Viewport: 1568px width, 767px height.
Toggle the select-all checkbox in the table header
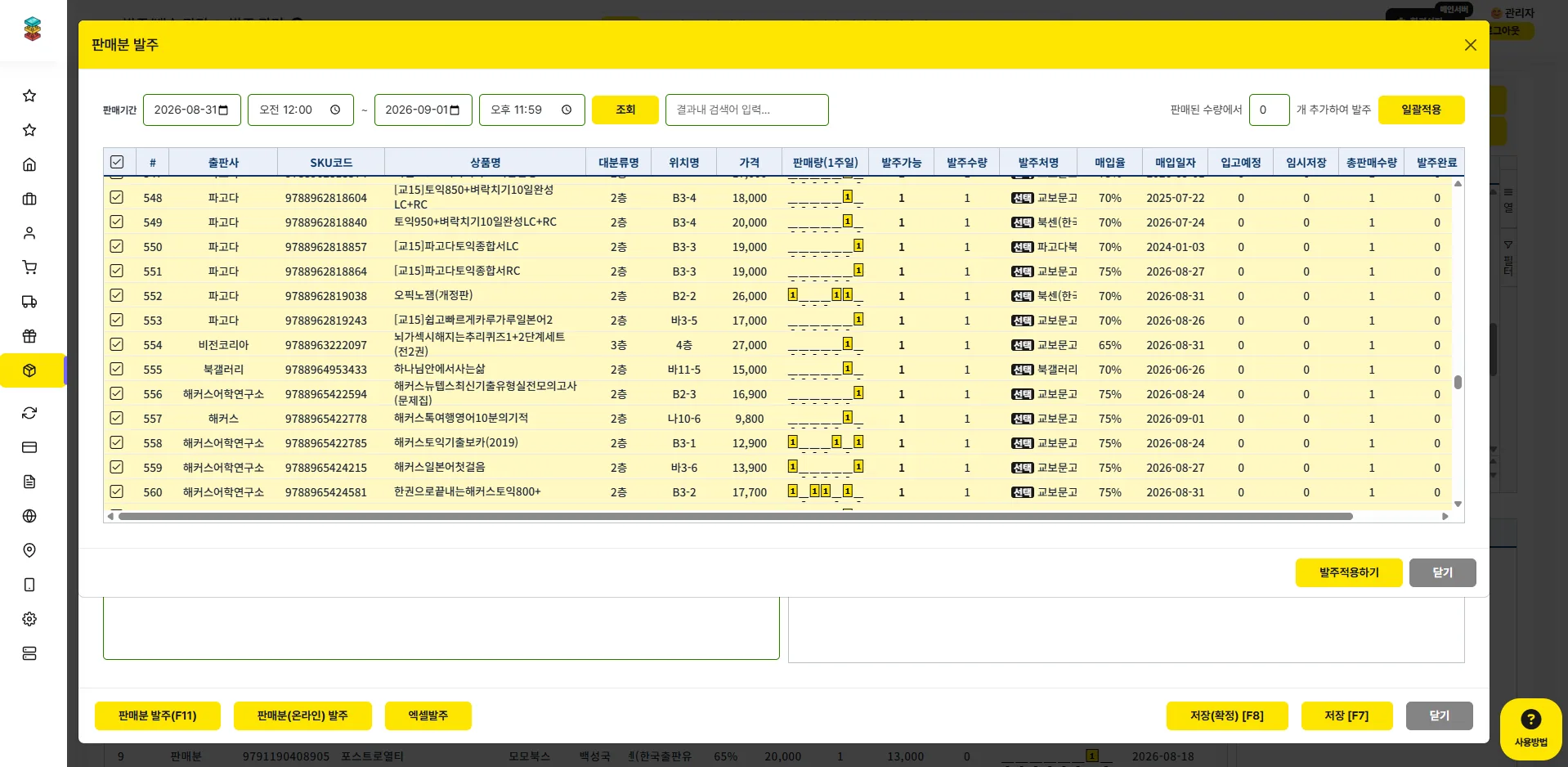[117, 162]
